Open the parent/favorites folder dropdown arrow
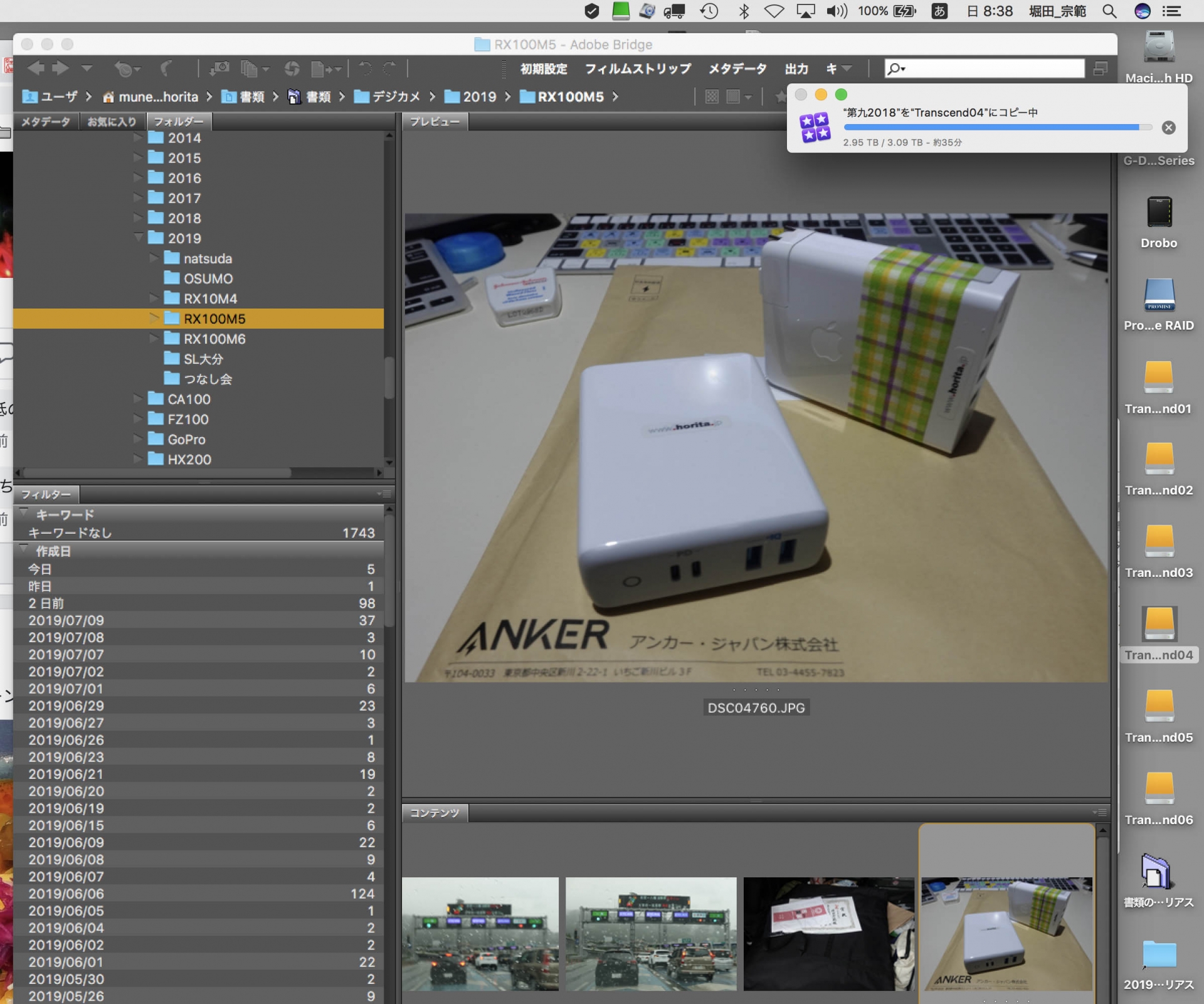 tap(87, 68)
